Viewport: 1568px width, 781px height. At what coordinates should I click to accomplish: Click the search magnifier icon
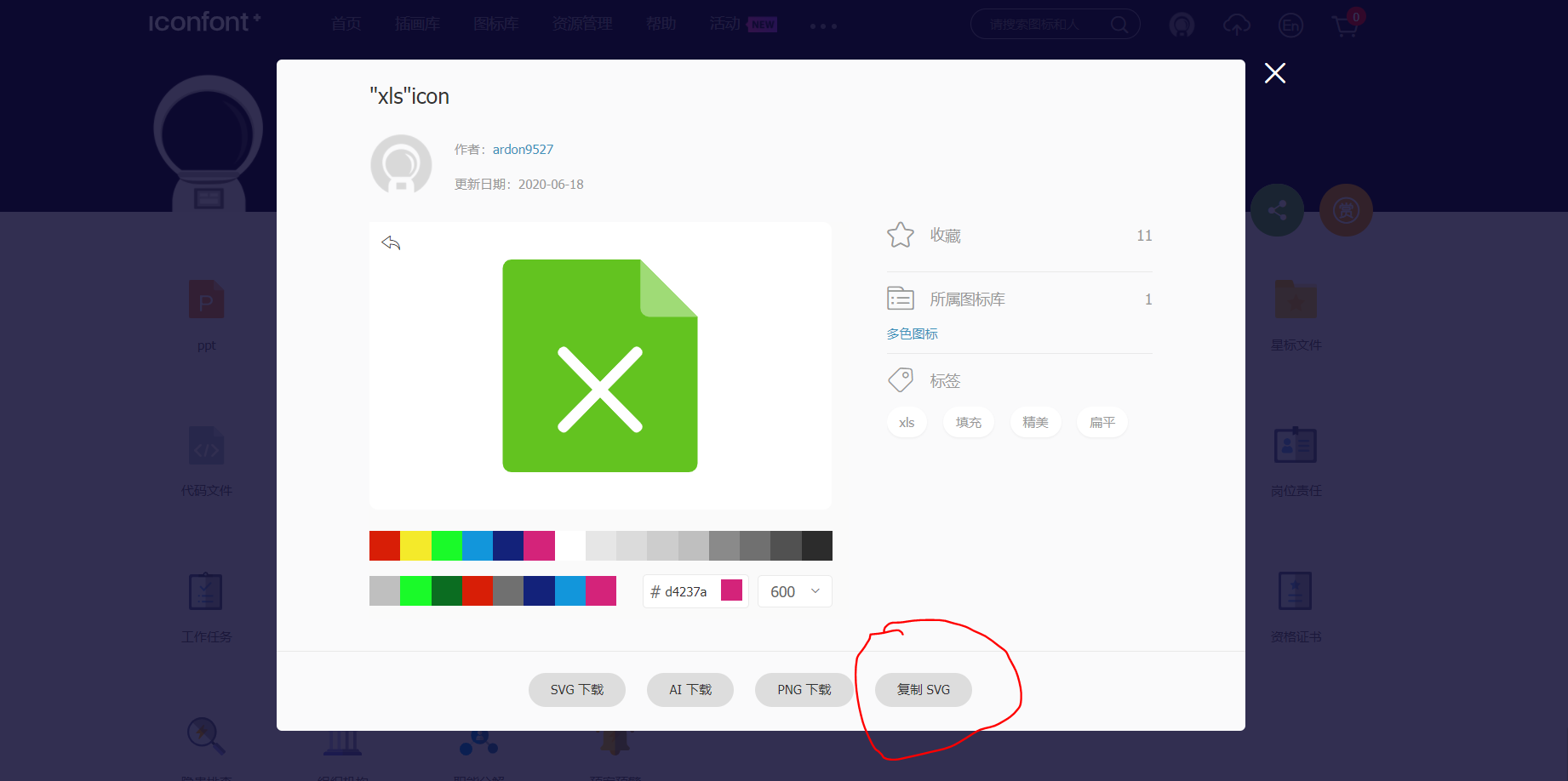pos(1119,25)
